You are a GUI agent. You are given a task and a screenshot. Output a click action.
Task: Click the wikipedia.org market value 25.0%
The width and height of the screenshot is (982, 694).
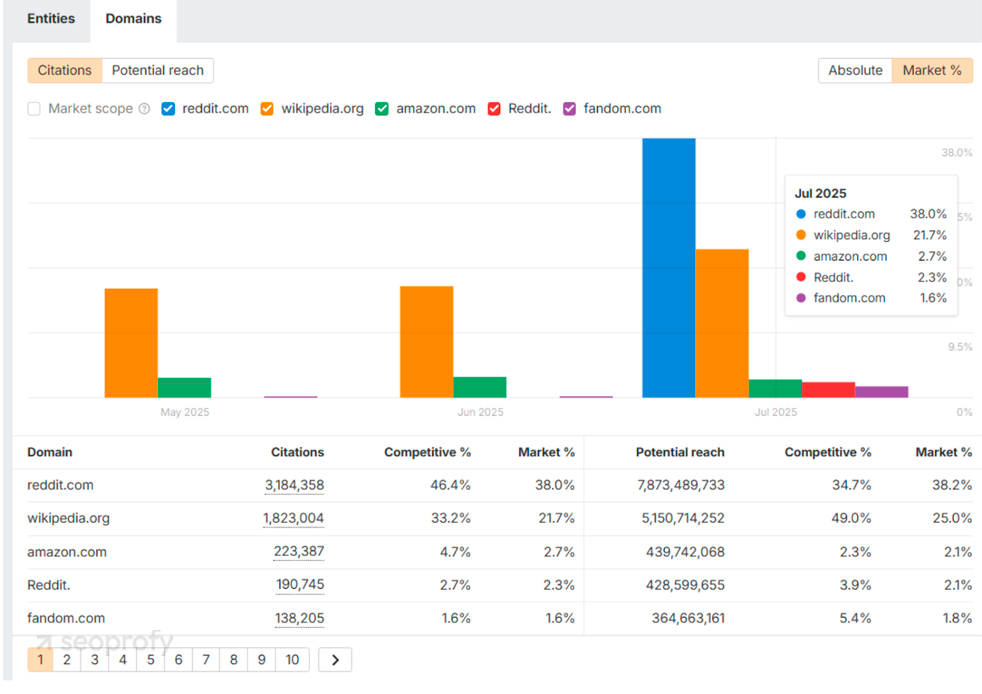(952, 519)
